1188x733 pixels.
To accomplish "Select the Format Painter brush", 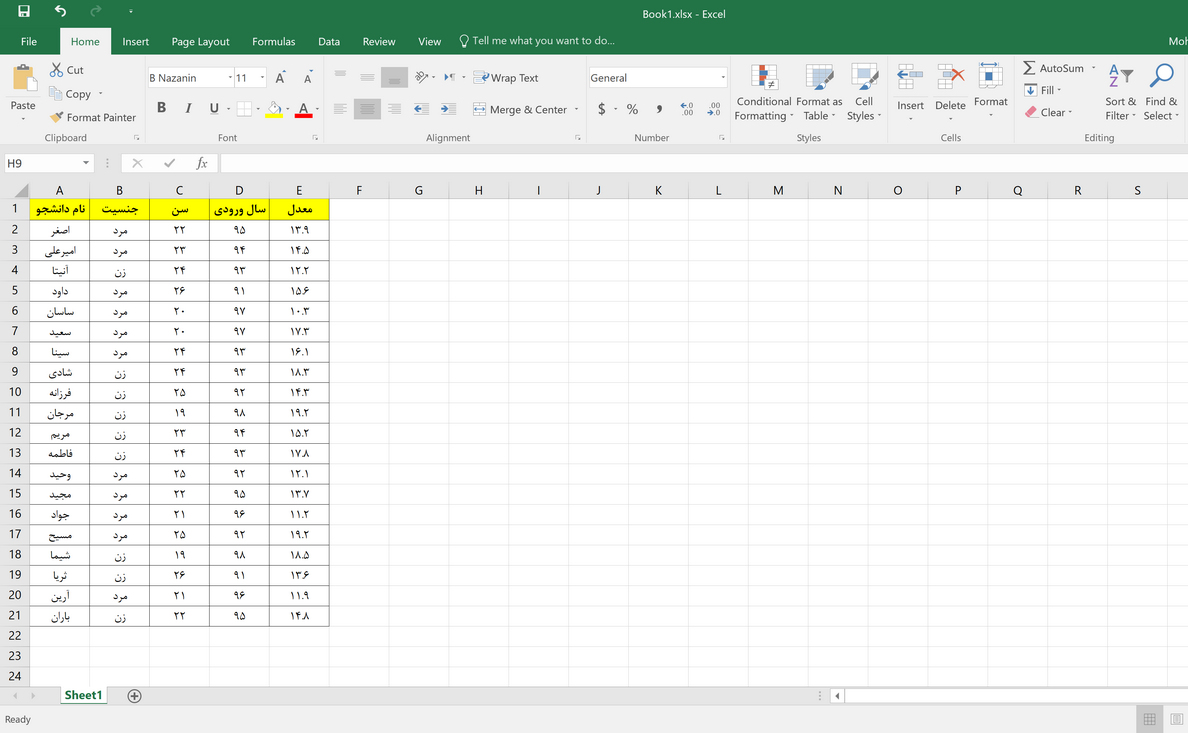I will tap(92, 117).
